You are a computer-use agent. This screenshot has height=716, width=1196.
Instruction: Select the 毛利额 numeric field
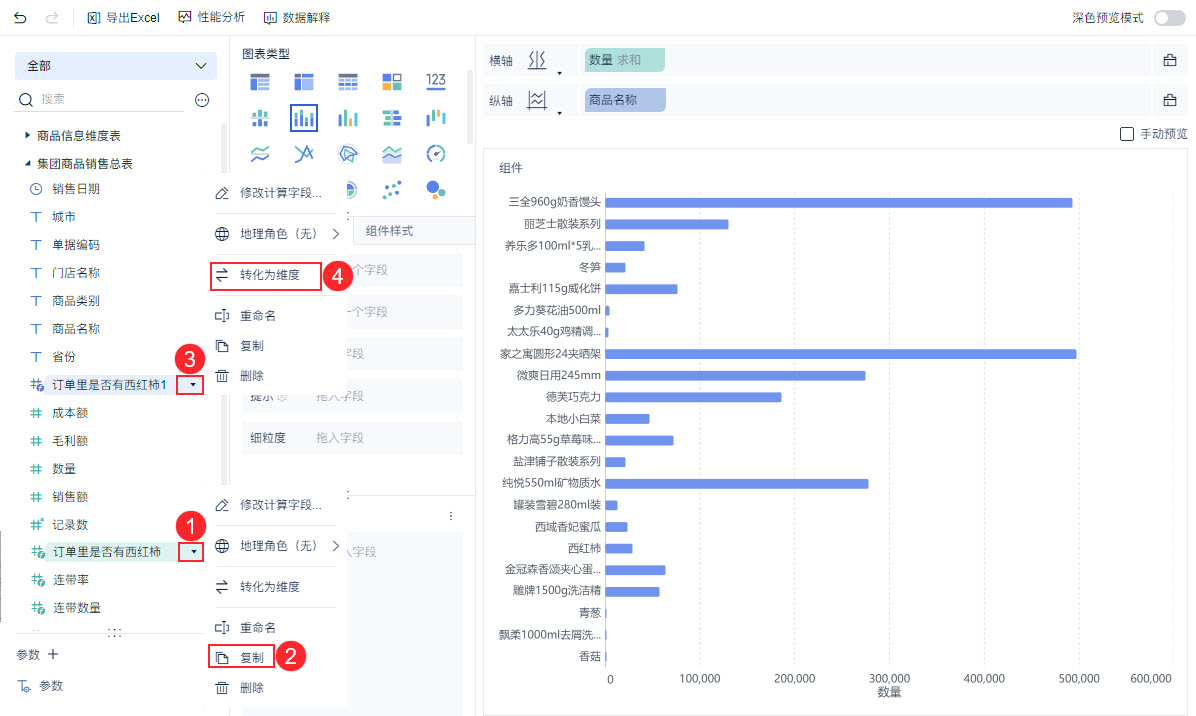[x=69, y=441]
